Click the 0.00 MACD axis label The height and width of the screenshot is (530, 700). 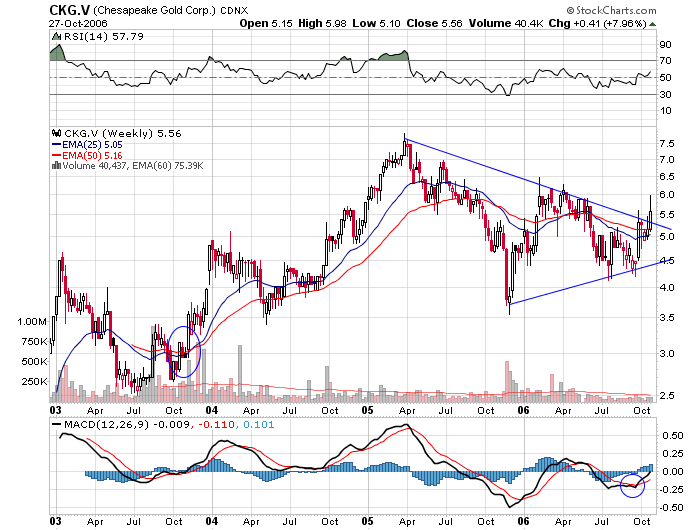click(x=672, y=472)
